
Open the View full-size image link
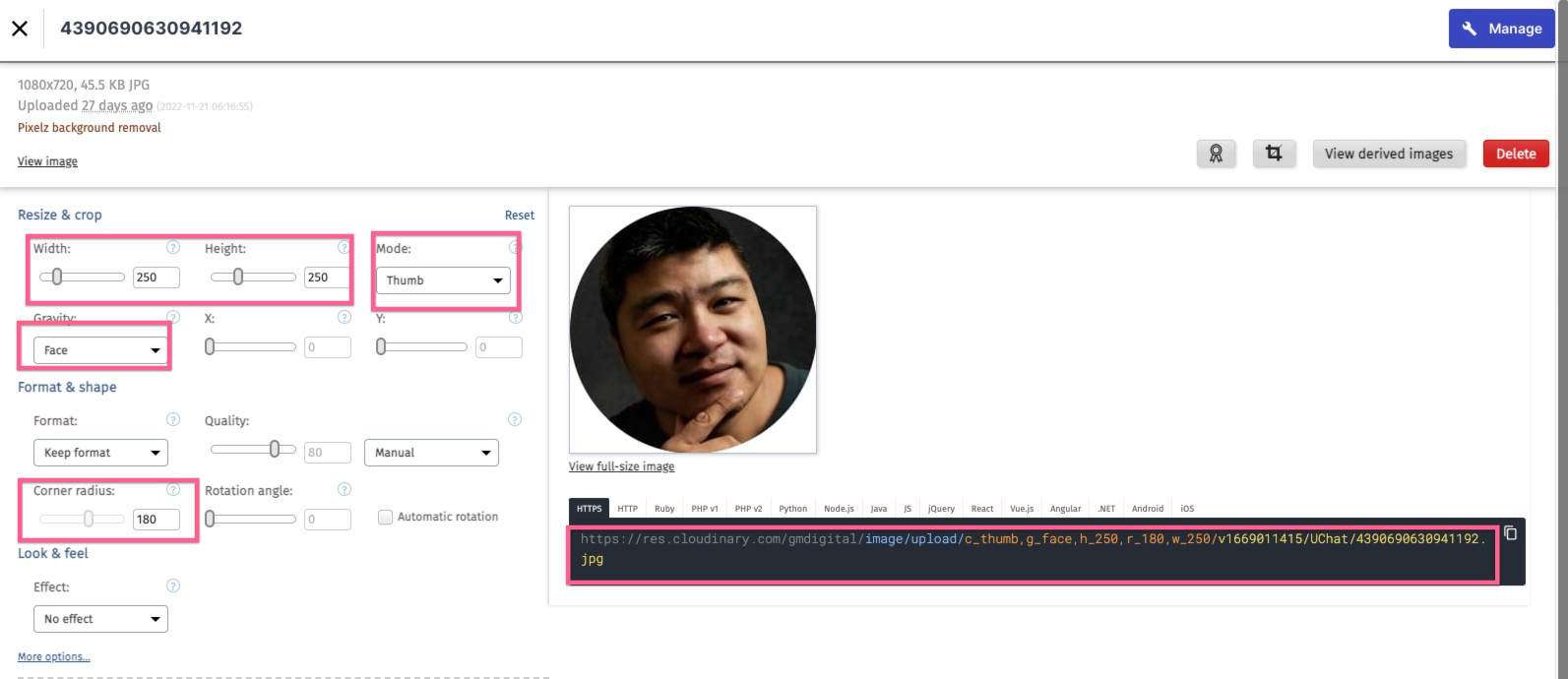(621, 466)
